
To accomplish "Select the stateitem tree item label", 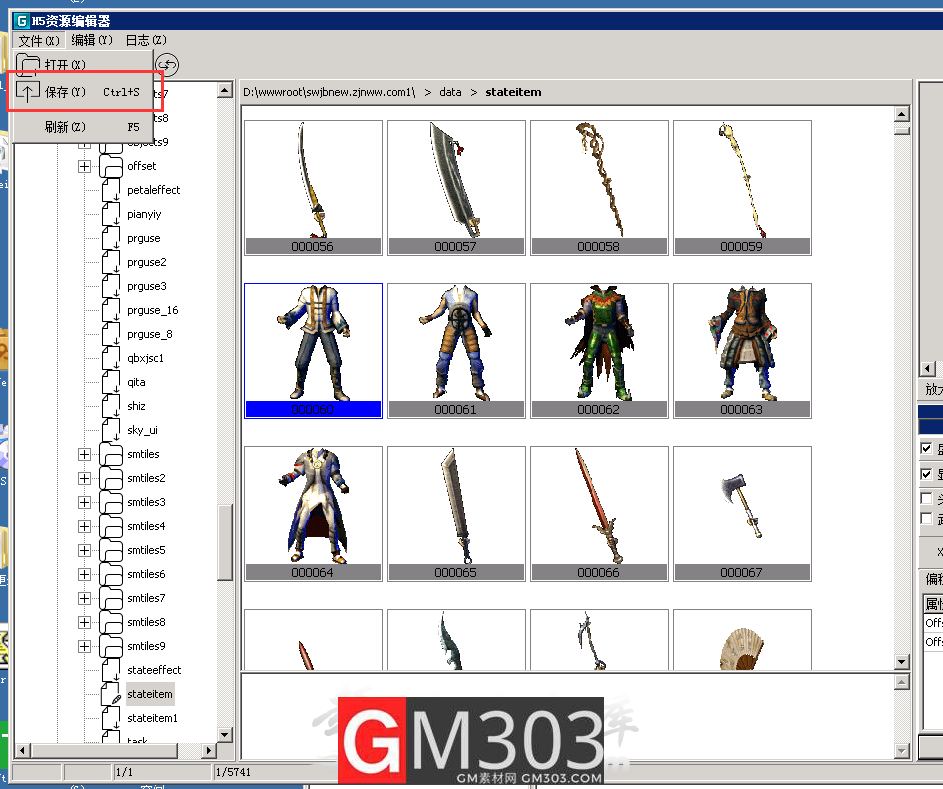I will (150, 694).
